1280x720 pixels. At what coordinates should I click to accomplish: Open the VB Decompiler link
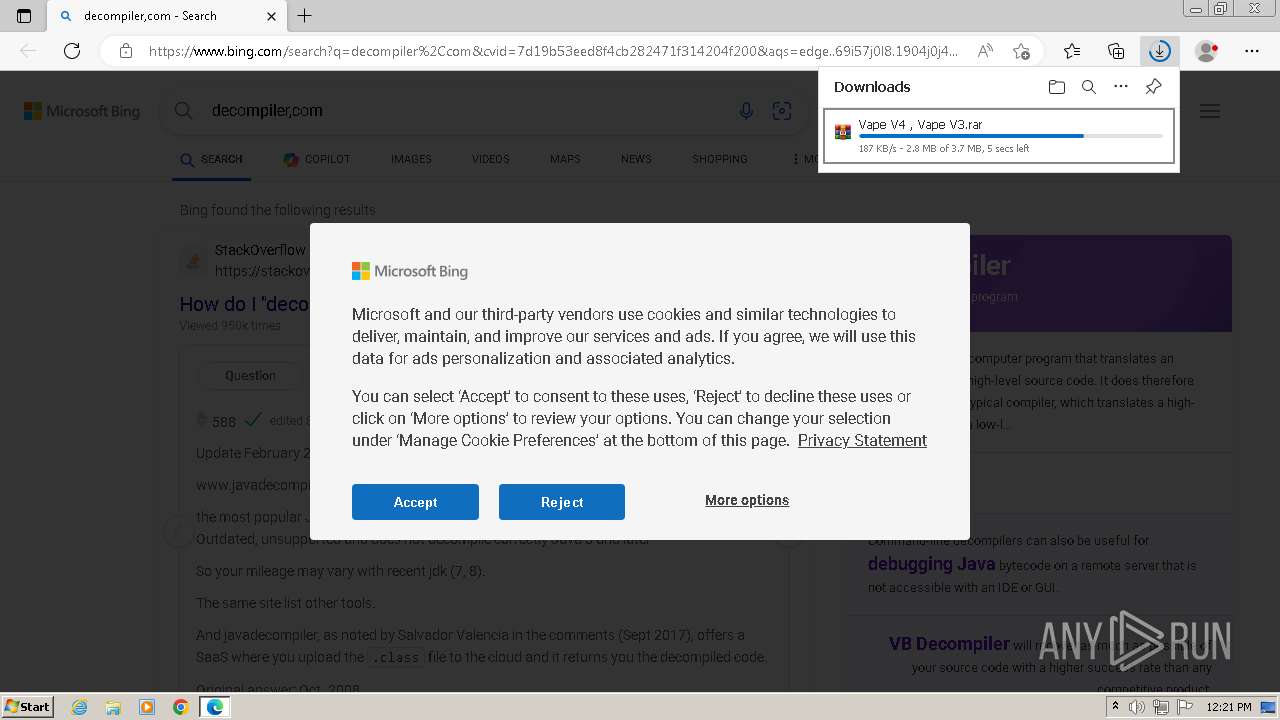(949, 644)
